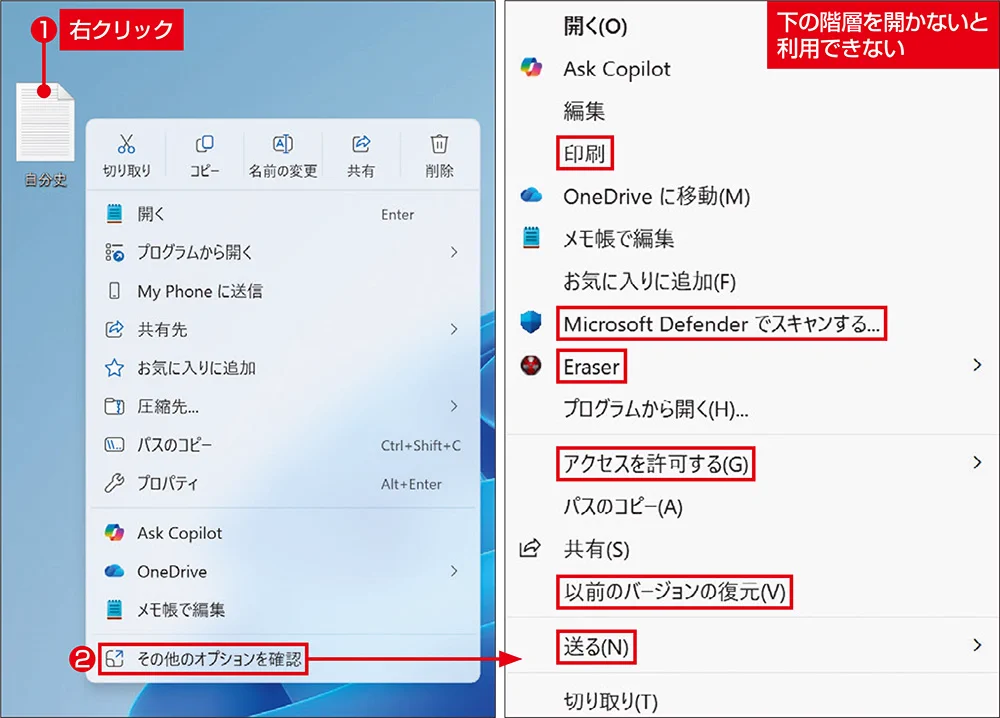
Task: Click the Copilot icon in the right classic menu
Action: click(x=531, y=67)
